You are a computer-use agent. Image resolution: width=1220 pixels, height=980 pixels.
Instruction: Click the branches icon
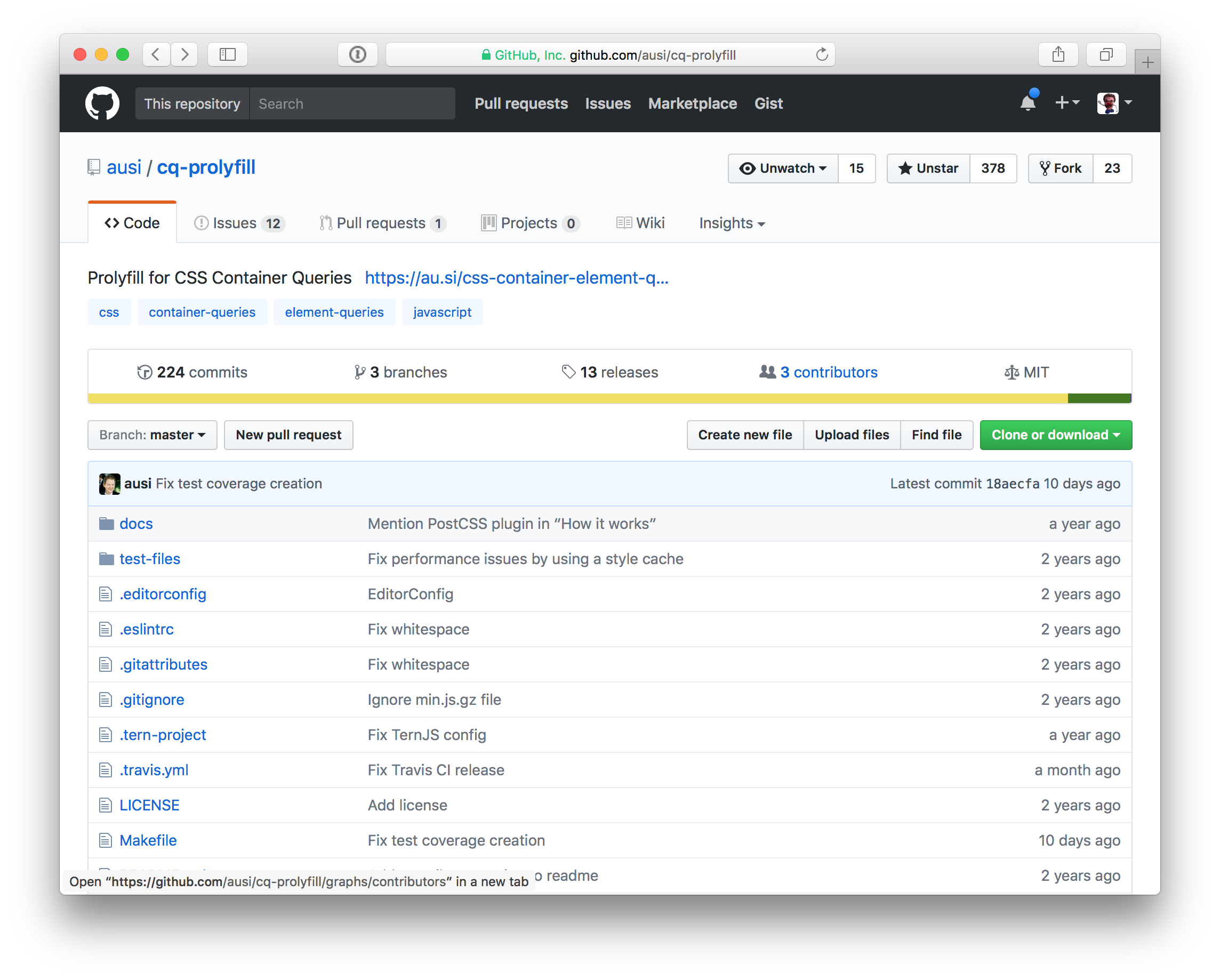coord(359,372)
